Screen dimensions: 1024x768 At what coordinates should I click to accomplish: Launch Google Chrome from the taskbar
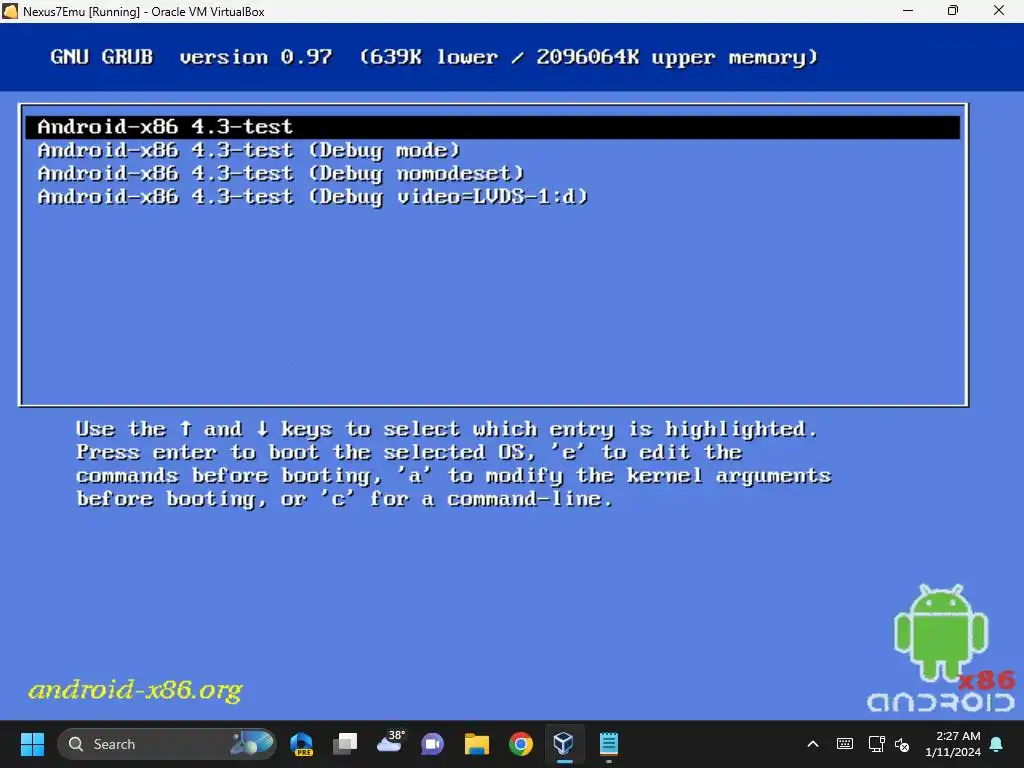(520, 744)
